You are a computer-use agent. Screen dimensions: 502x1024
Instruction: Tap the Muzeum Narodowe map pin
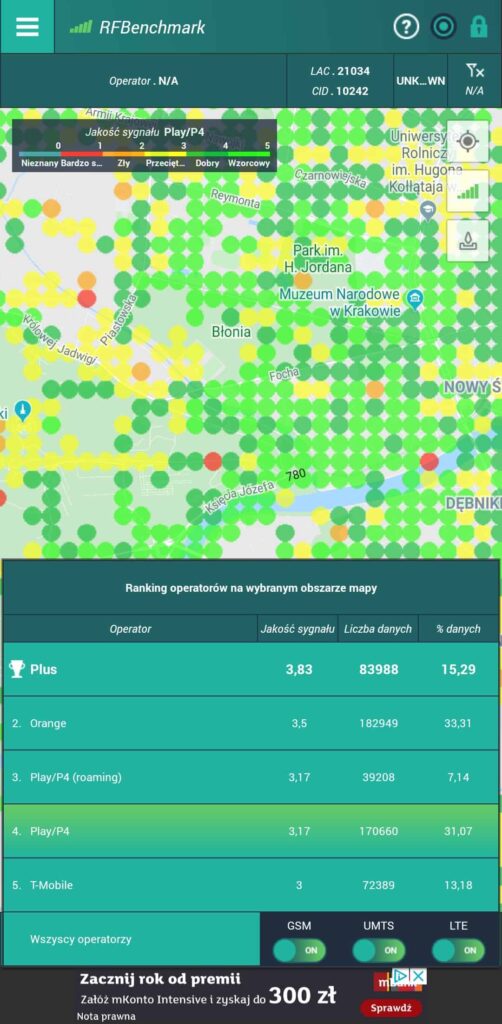[x=414, y=300]
